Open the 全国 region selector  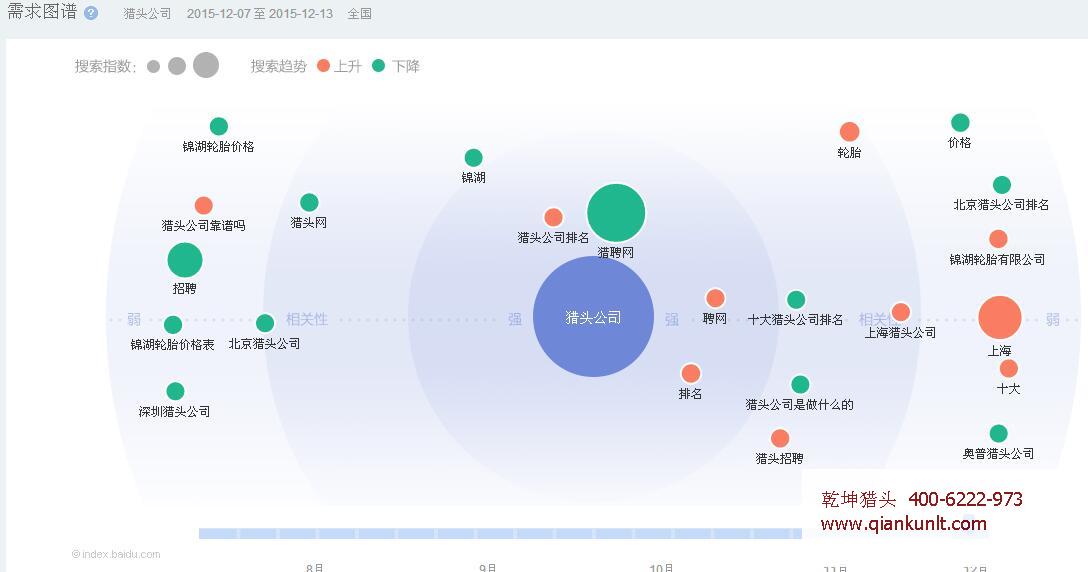pos(359,14)
